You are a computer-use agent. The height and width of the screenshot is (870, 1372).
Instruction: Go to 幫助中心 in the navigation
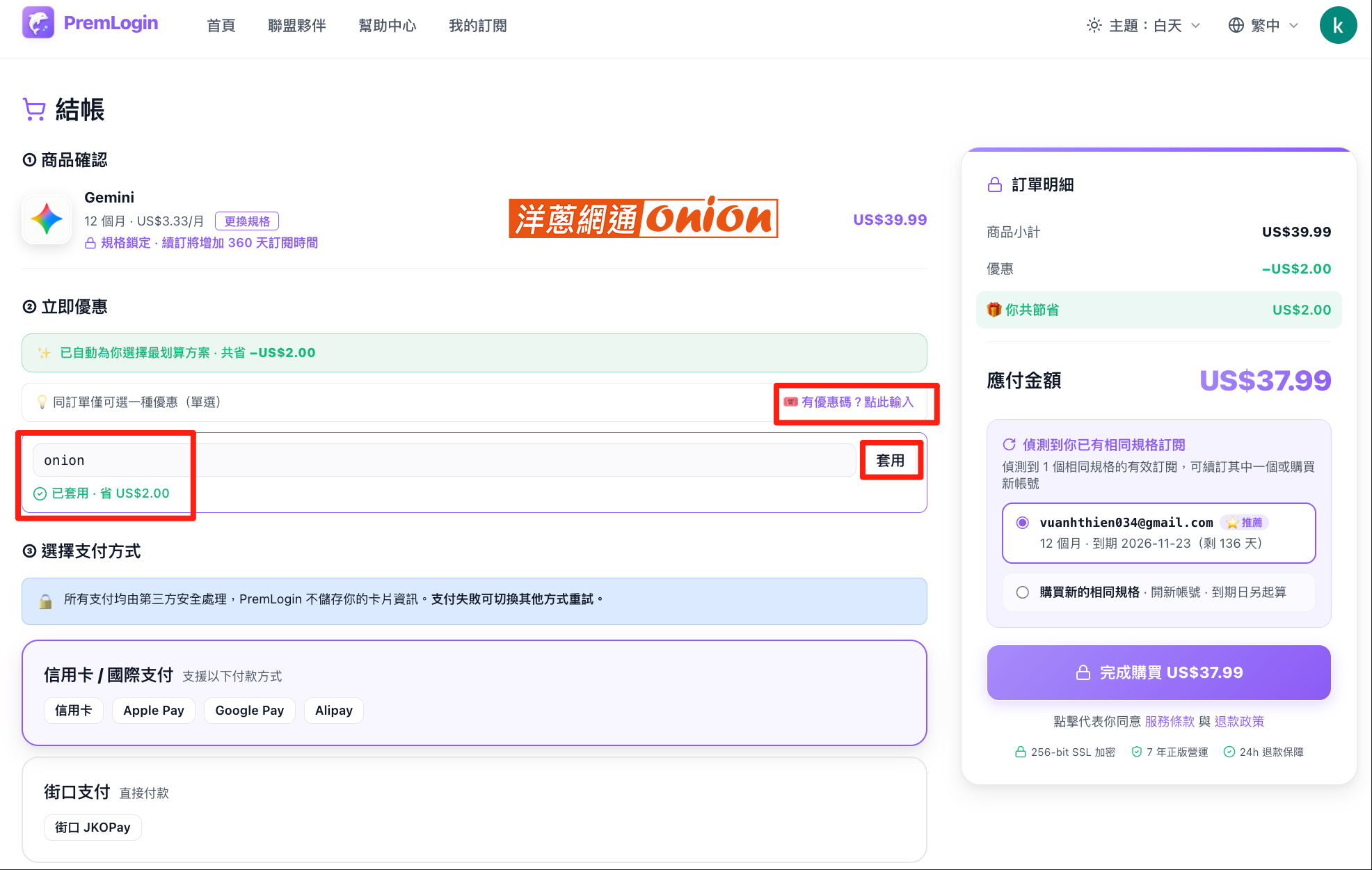point(388,26)
